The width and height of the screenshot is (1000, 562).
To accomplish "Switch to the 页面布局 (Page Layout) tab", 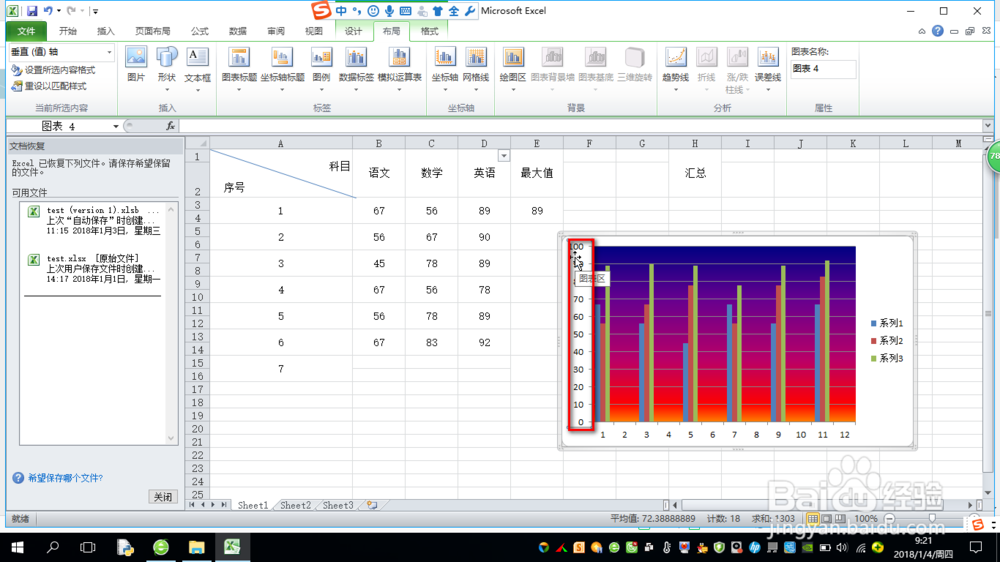I will 152,31.
